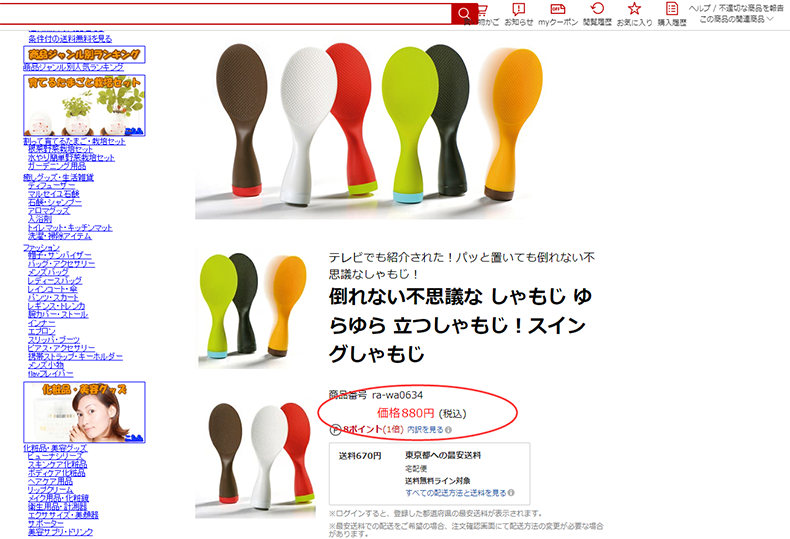The image size is (790, 539).
Task: Click inside the search input field
Action: click(225, 14)
